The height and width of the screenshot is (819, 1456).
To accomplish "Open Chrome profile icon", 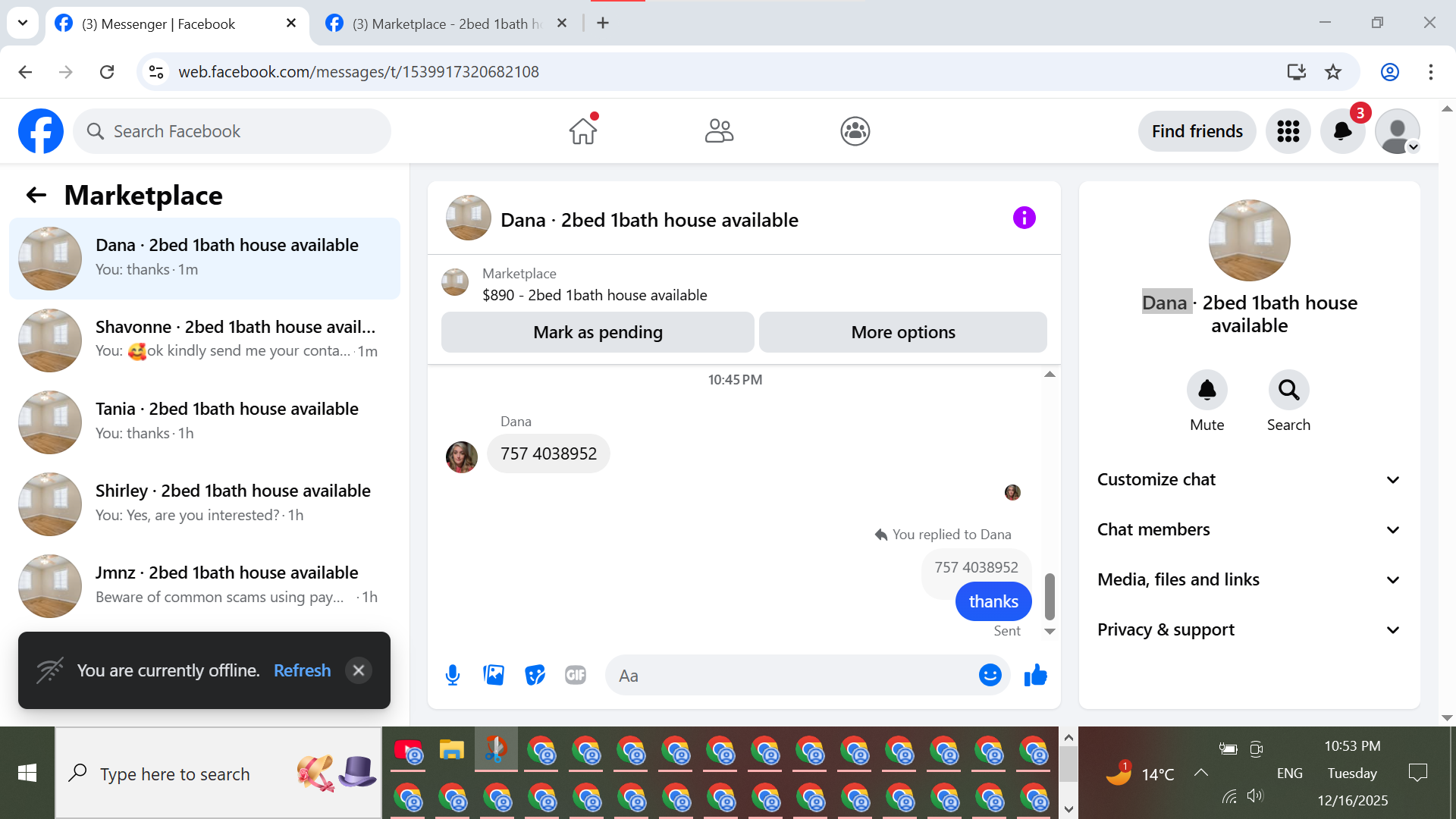I will 1390,72.
